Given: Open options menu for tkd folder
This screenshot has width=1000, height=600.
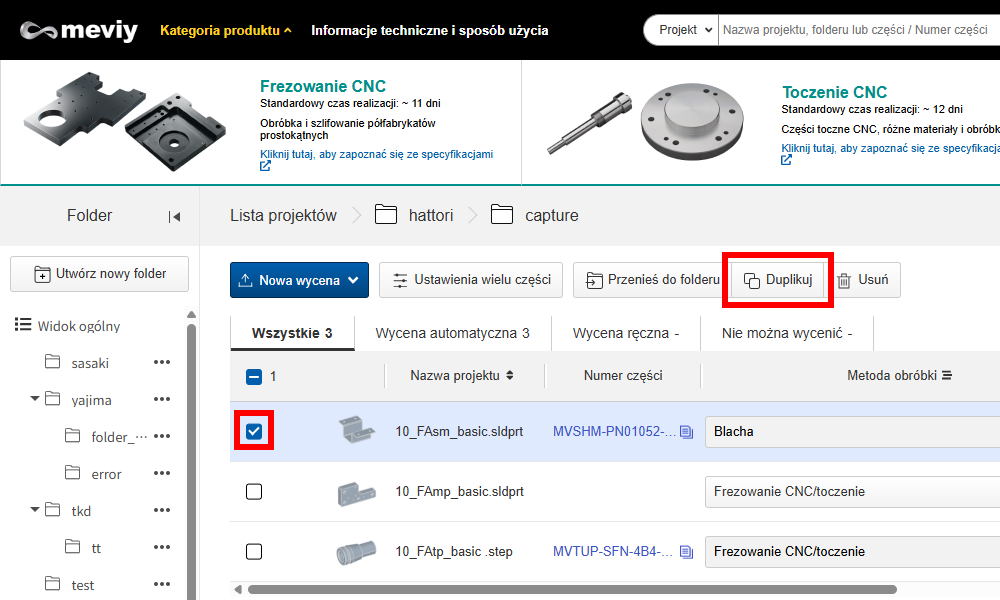Looking at the screenshot, I should coord(162,511).
